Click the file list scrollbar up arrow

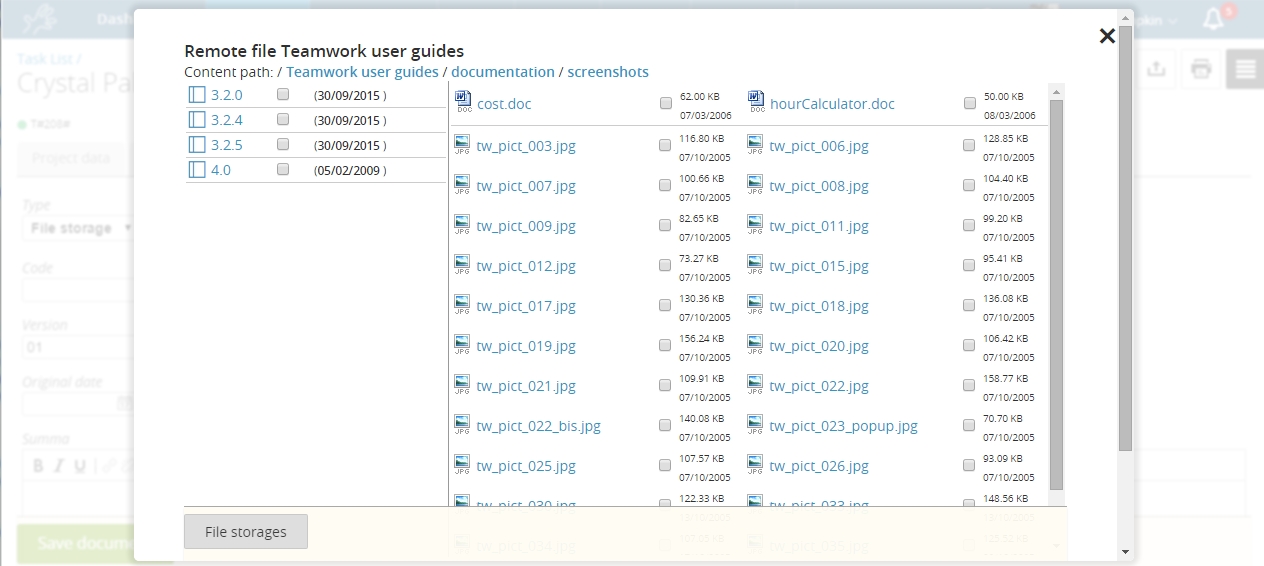click(x=1056, y=91)
